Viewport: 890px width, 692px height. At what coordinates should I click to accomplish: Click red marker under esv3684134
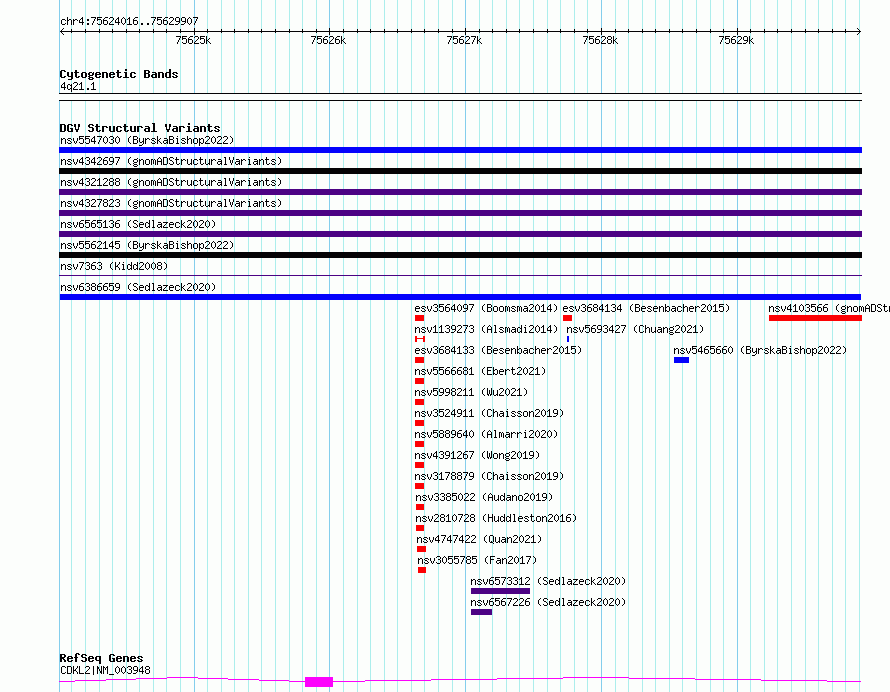pyautogui.click(x=567, y=318)
